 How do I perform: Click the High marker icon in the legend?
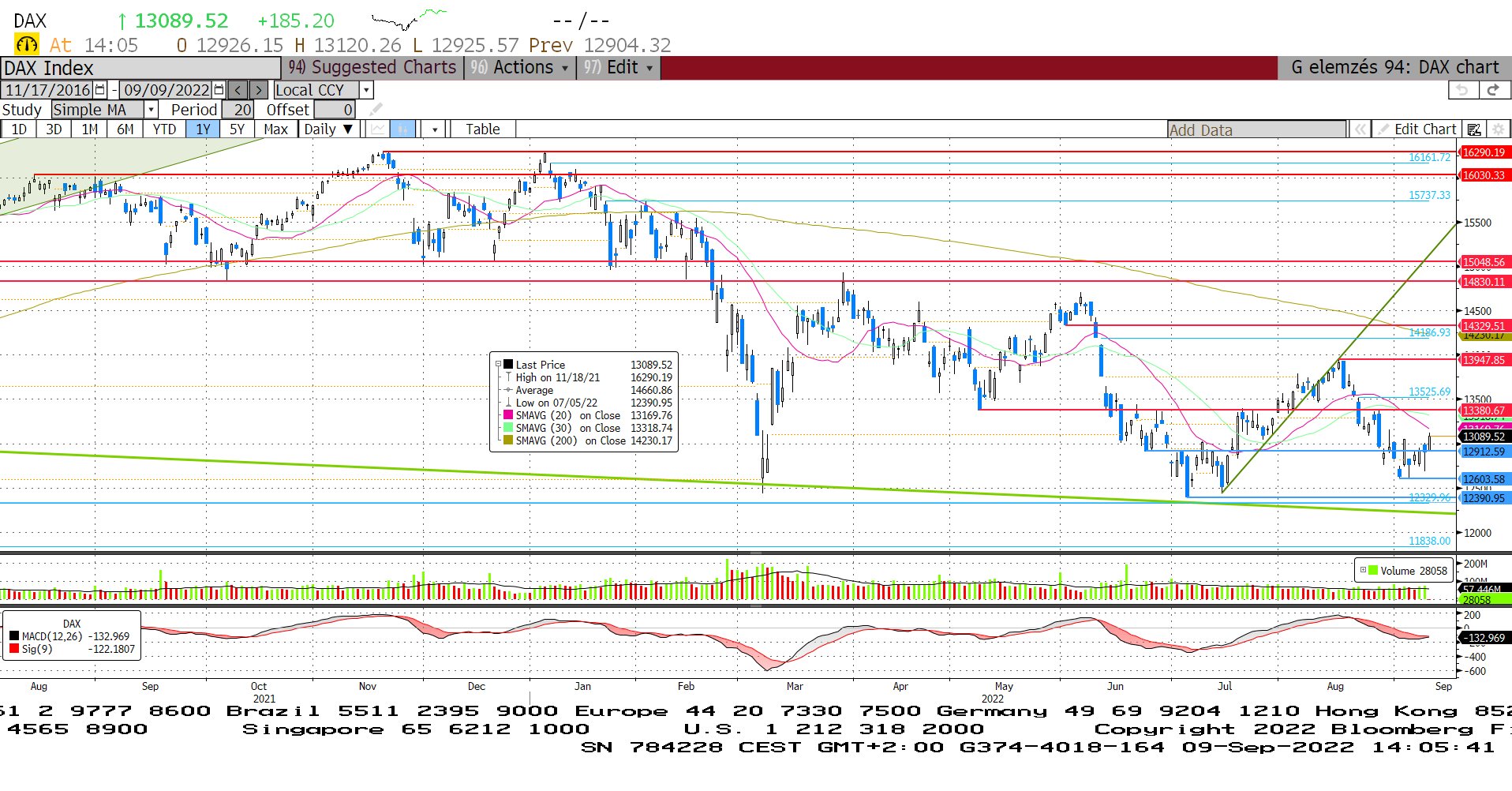pyautogui.click(x=509, y=377)
